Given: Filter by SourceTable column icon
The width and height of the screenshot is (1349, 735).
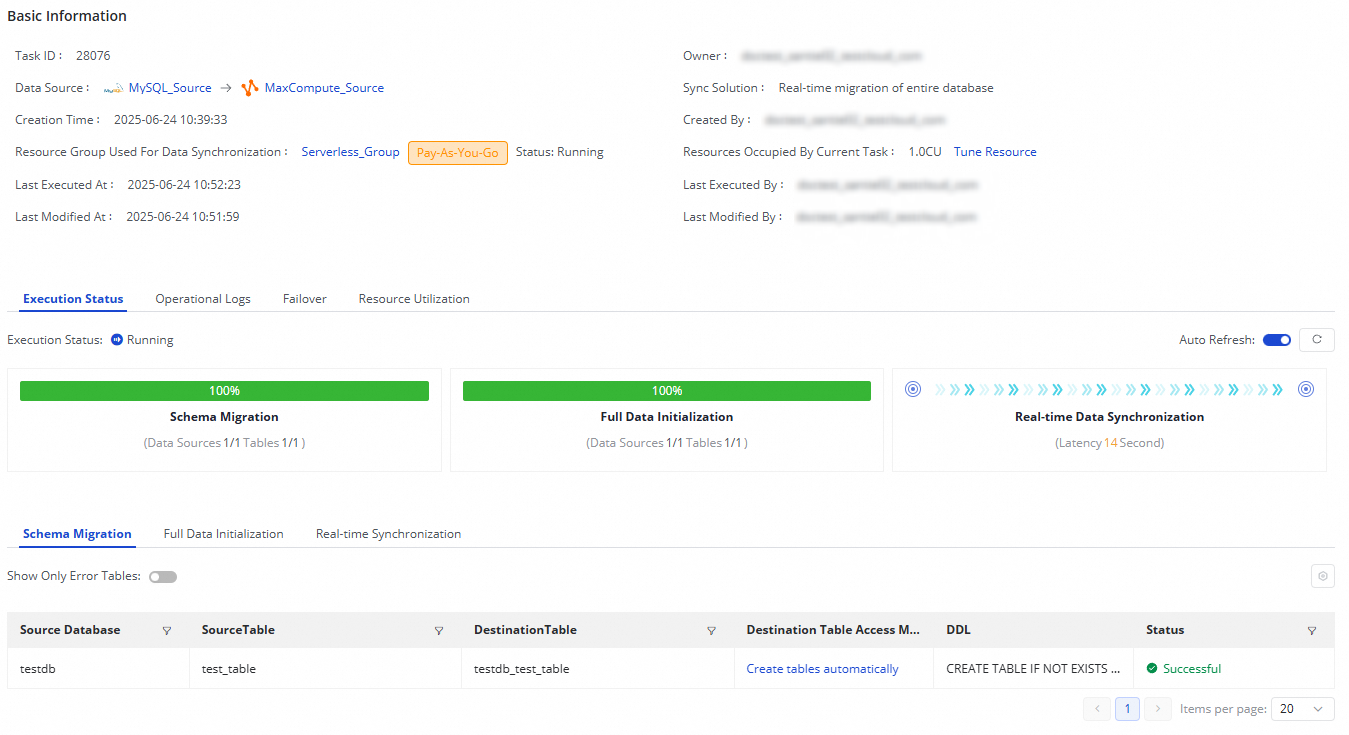Looking at the screenshot, I should [439, 631].
